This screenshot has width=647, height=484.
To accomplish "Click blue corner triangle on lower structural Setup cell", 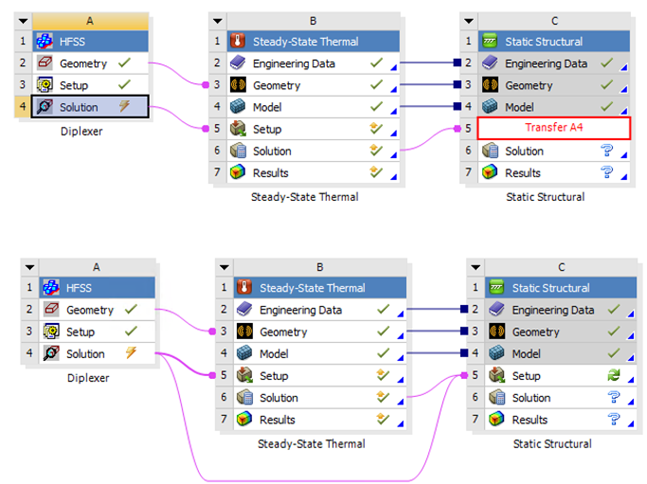I will (630, 379).
